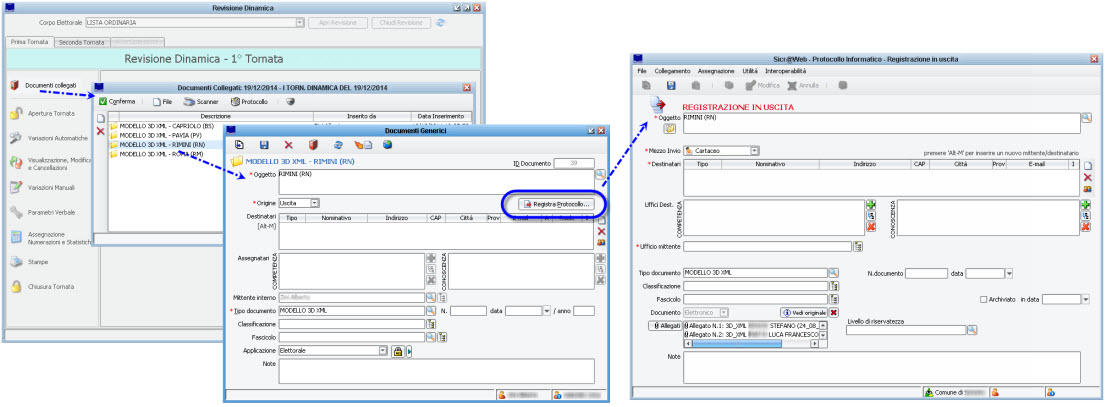Click Classificazione field in Documenti Generici
1113x407 pixels.
click(x=351, y=324)
